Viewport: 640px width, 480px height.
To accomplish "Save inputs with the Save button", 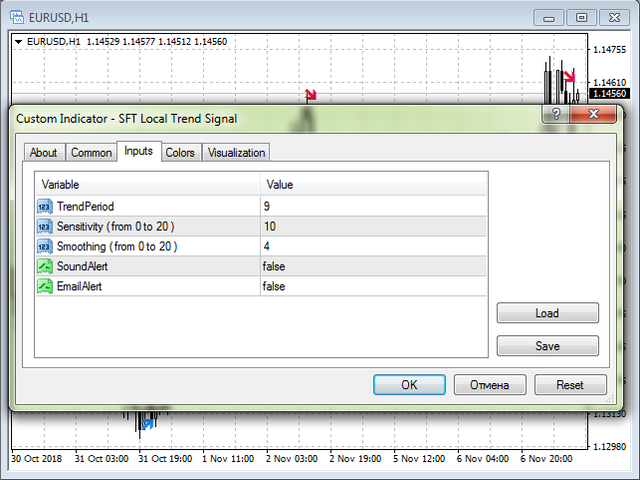I will coord(547,346).
